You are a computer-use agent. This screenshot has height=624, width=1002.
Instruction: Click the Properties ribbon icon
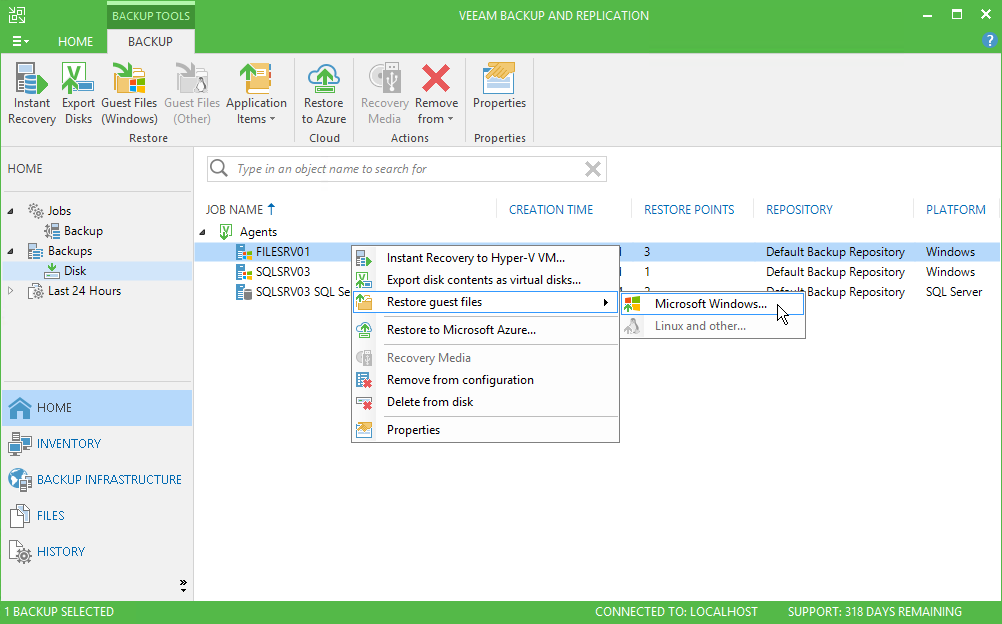point(499,86)
